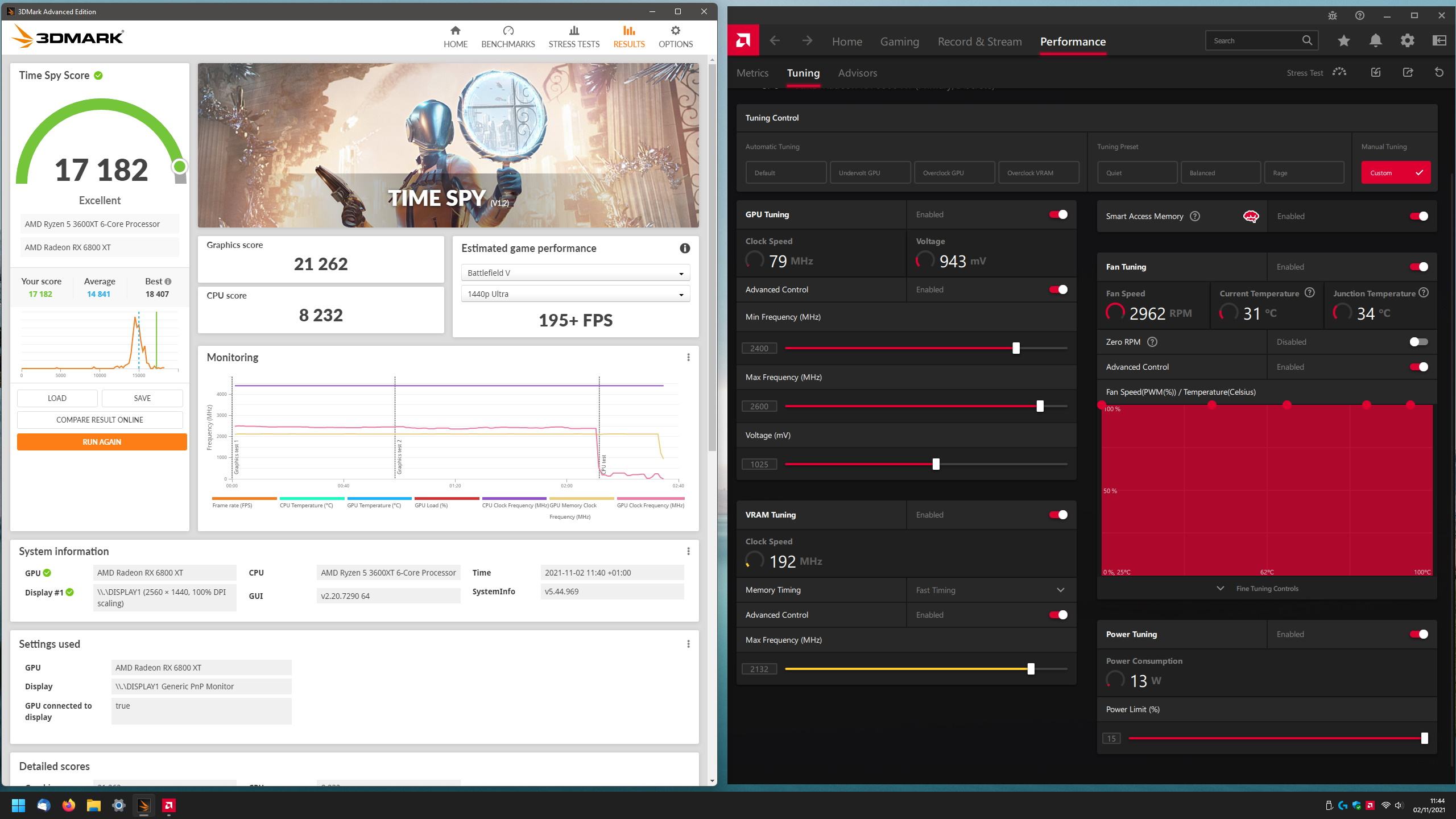
Task: Open 3DMark OPTIONS tab
Action: [x=676, y=36]
